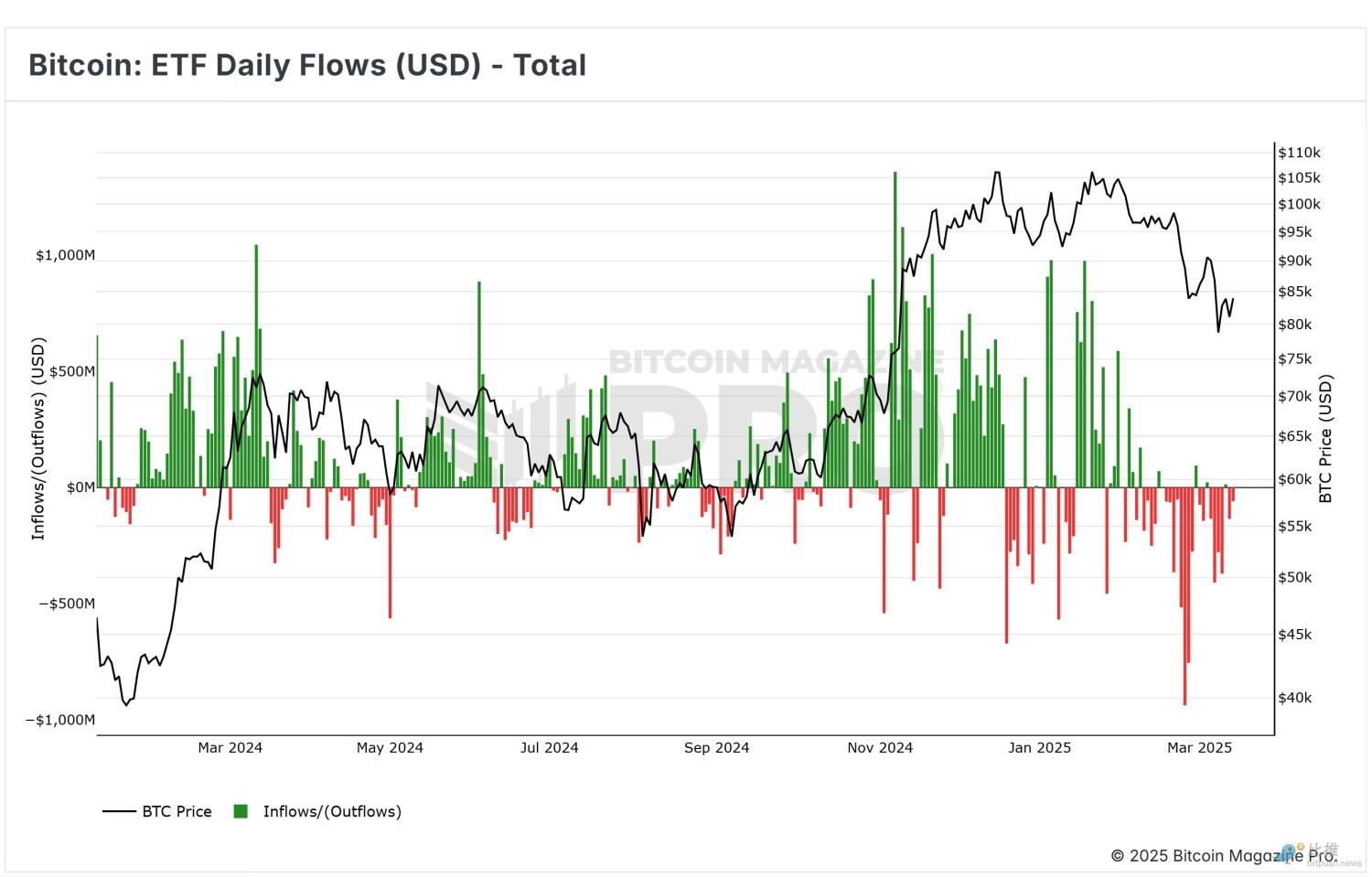This screenshot has height=877, width=1372.
Task: Select the May 2024 x-axis label
Action: click(390, 747)
